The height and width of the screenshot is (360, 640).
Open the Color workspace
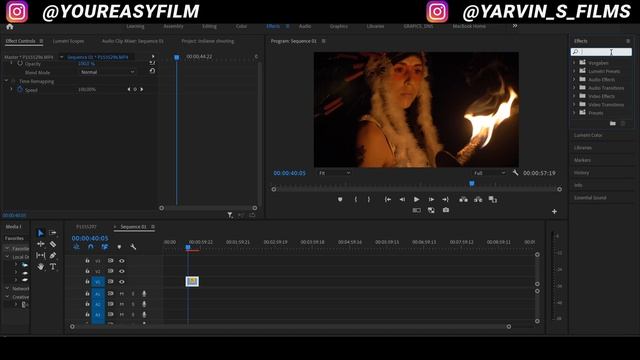(241, 26)
